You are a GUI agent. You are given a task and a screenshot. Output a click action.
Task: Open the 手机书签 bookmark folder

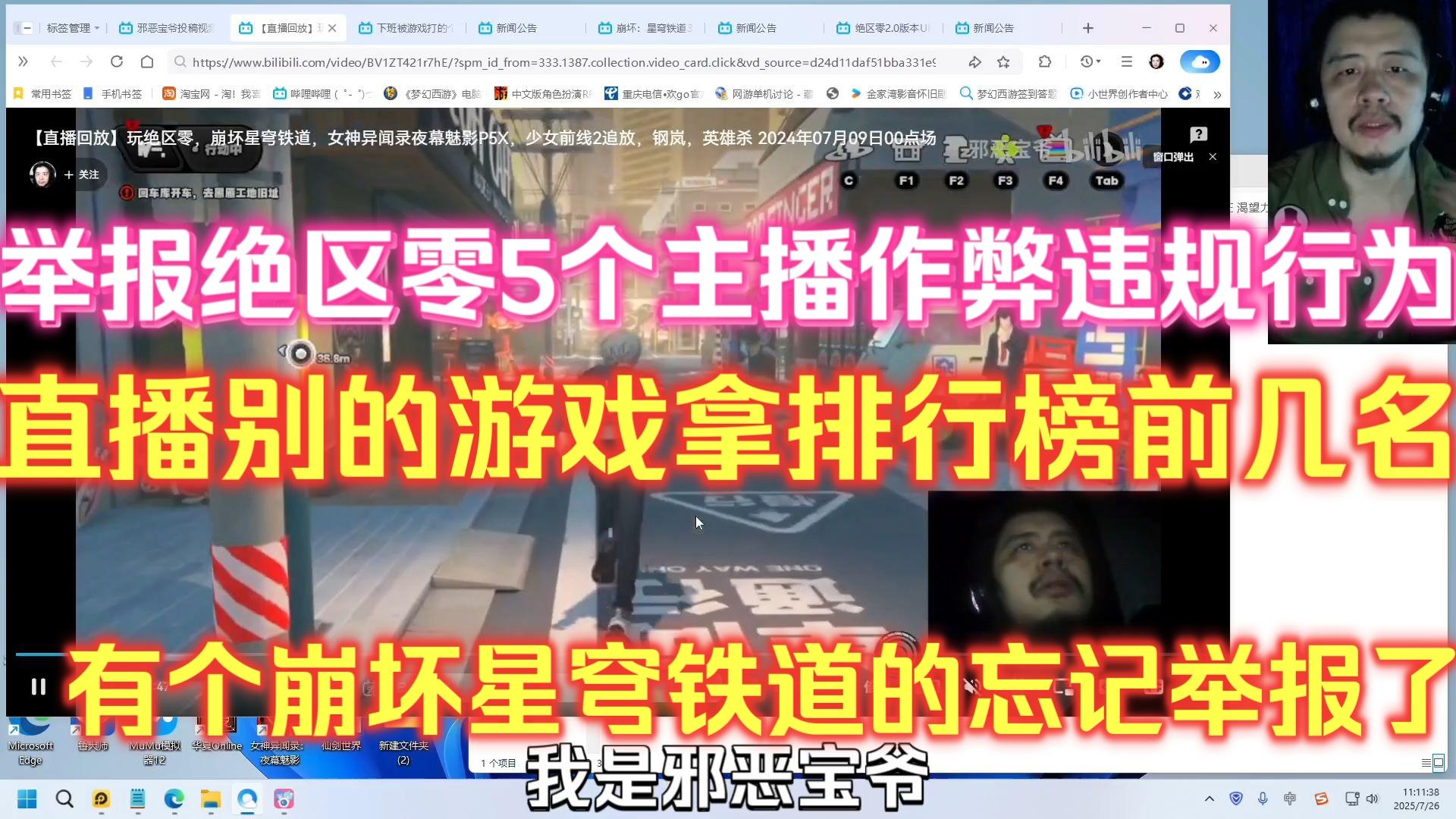point(112,94)
